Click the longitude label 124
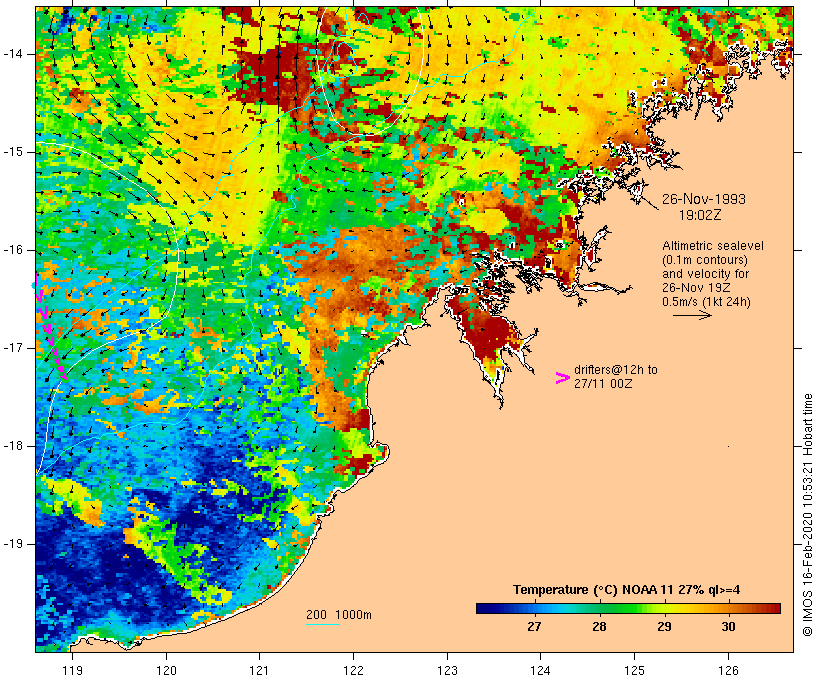Screen dimensions: 820x680 coord(540,670)
